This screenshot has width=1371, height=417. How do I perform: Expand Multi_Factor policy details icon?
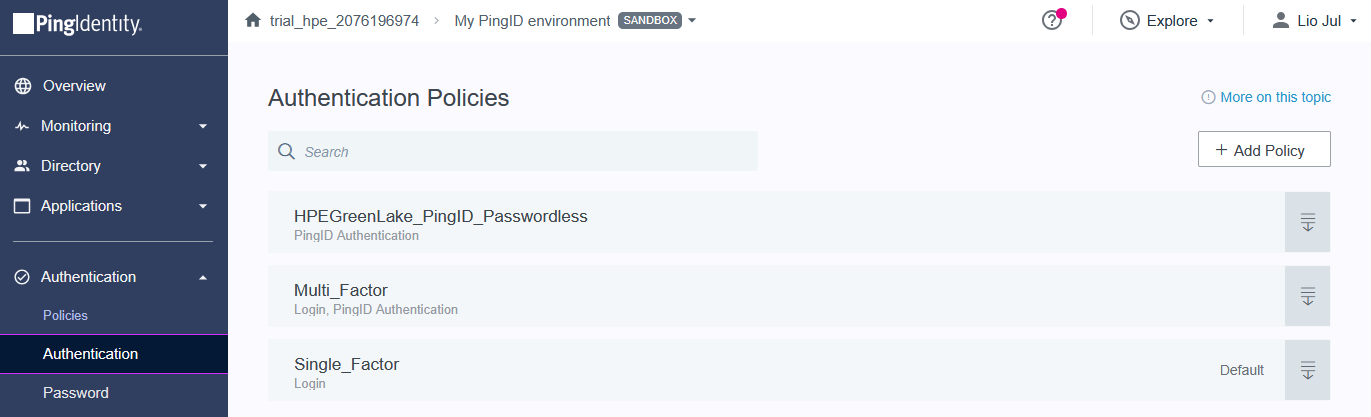tap(1307, 296)
